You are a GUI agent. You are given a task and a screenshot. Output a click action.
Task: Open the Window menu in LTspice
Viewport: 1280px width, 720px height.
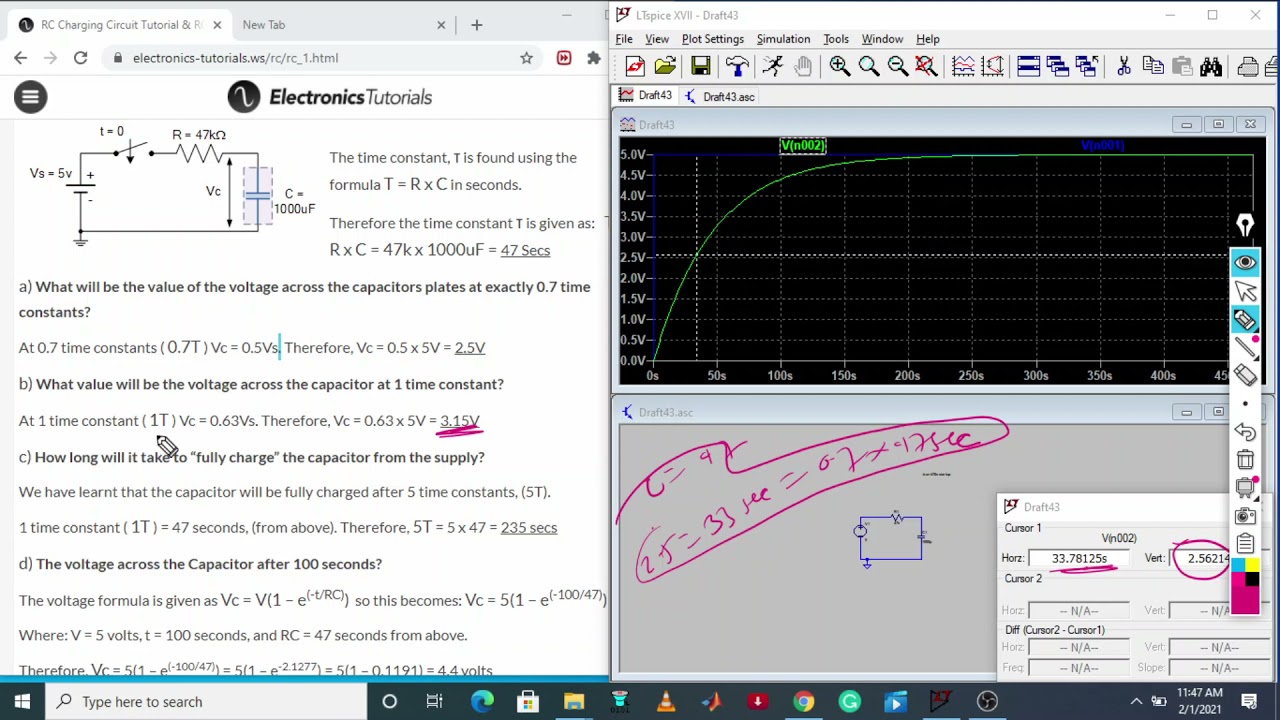point(882,39)
